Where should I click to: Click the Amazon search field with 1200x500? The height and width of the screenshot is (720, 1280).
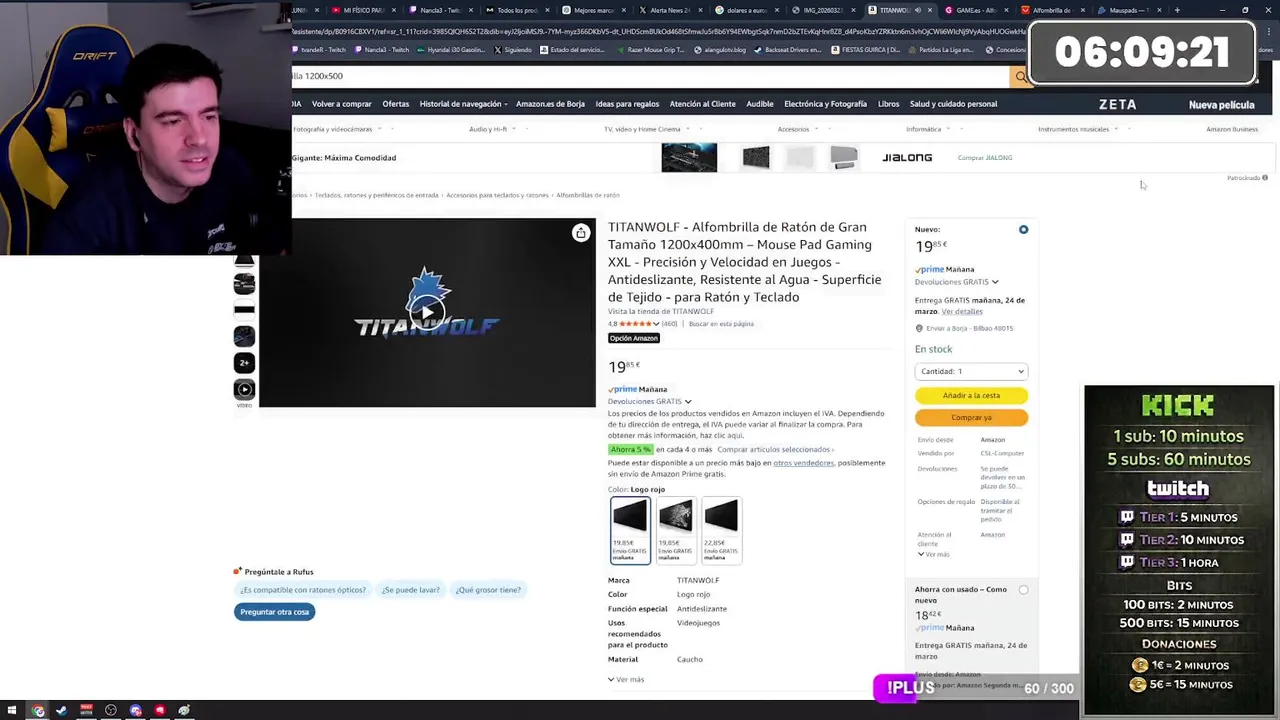coord(650,76)
